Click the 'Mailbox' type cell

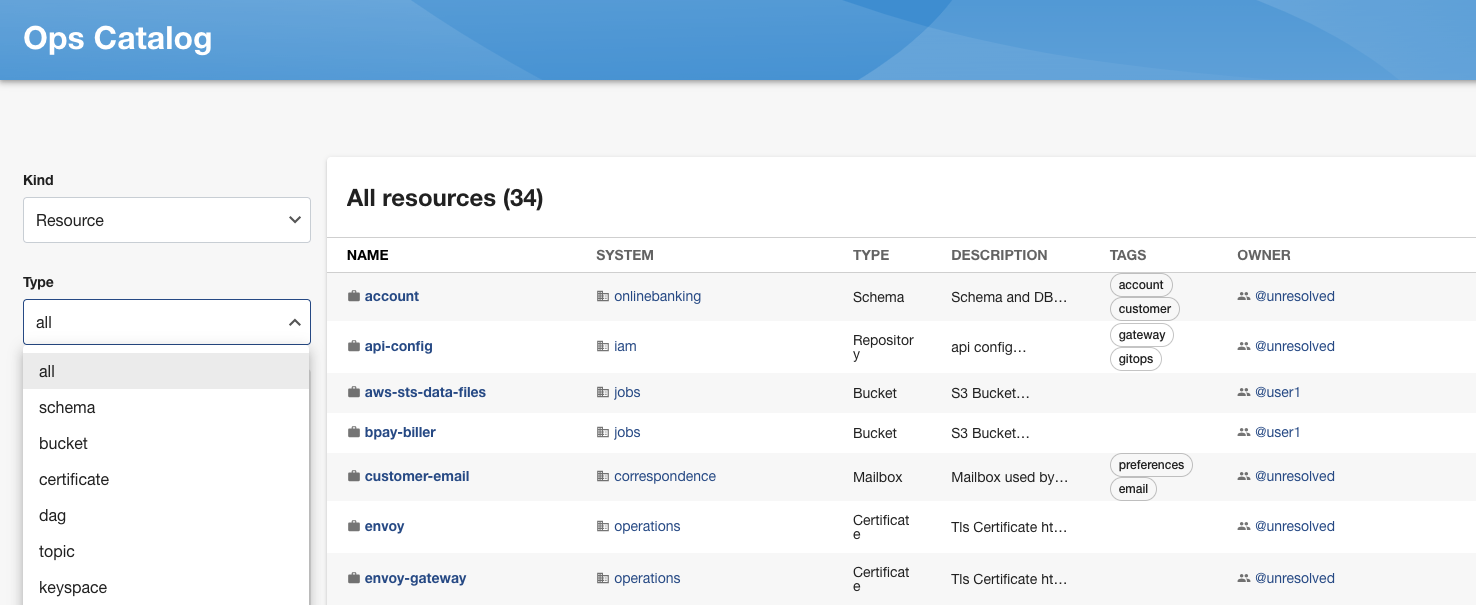[x=878, y=477]
